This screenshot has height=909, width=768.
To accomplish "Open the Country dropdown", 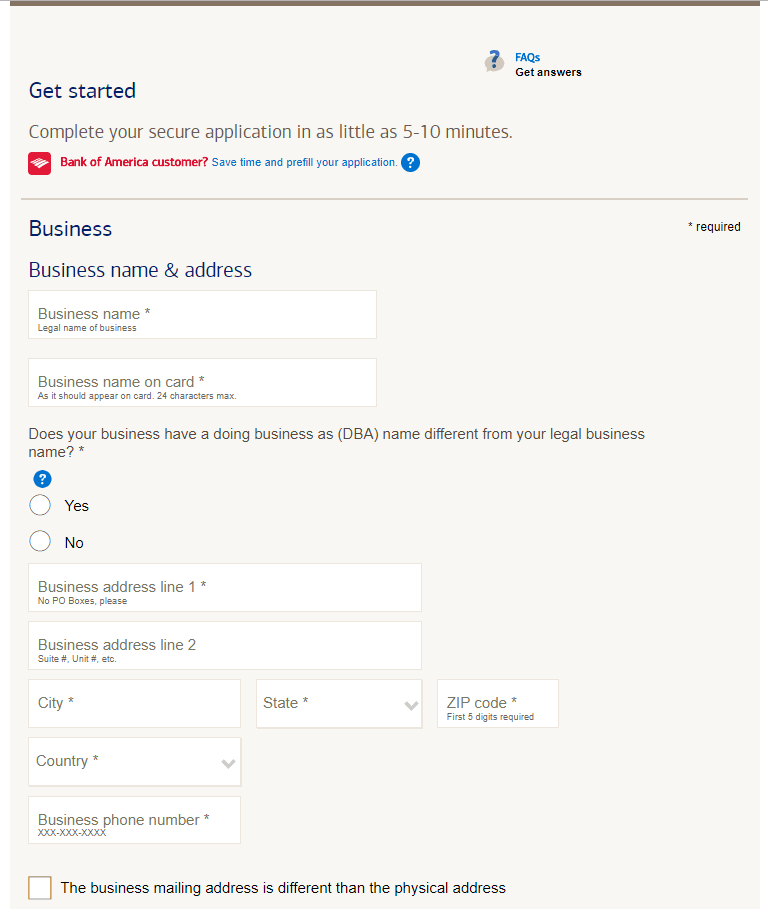I will pos(134,762).
